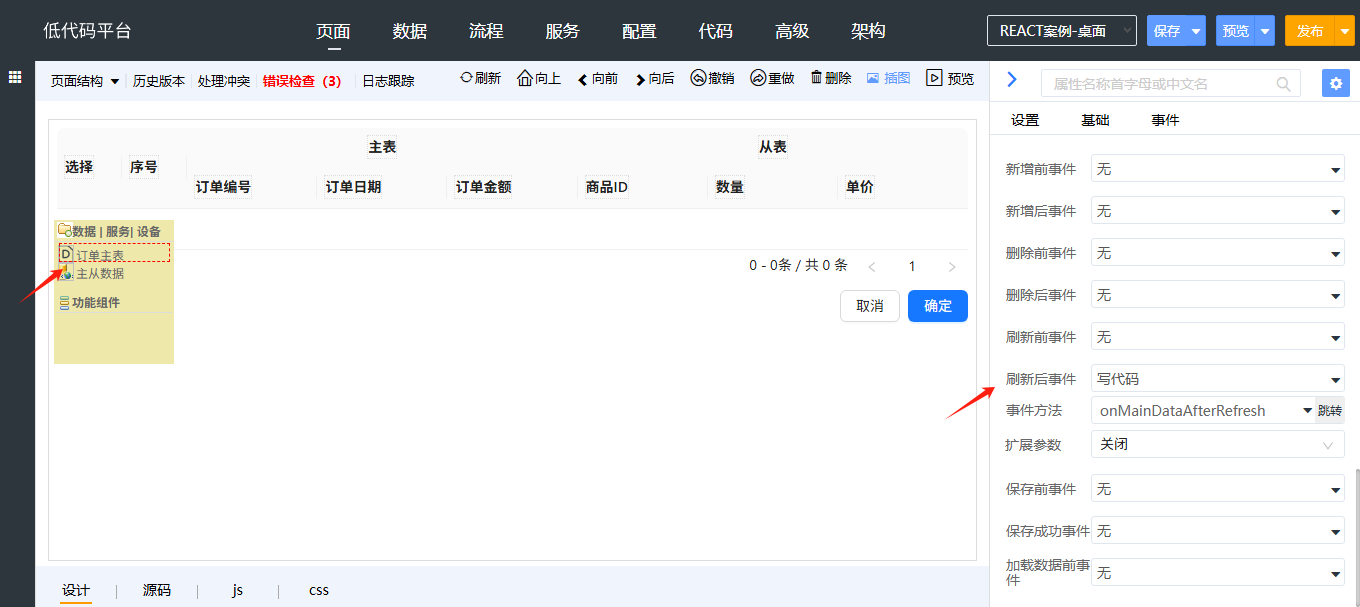Open 历史版本 history versions
The height and width of the screenshot is (607, 1360).
pyautogui.click(x=159, y=81)
